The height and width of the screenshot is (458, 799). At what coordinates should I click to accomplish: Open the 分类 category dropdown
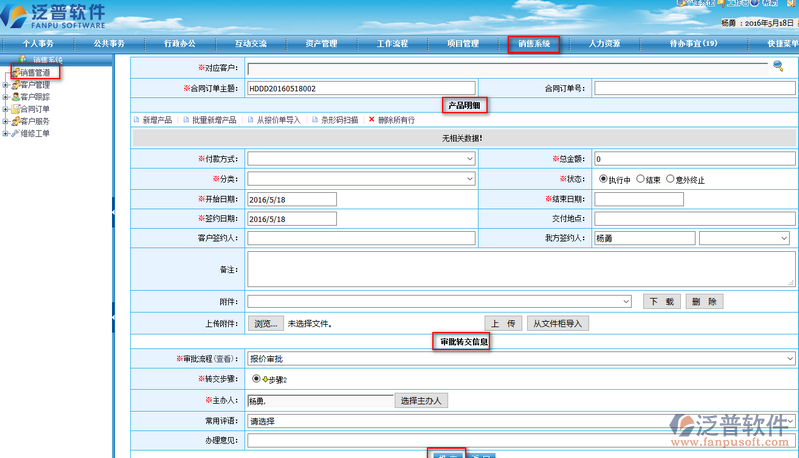361,179
